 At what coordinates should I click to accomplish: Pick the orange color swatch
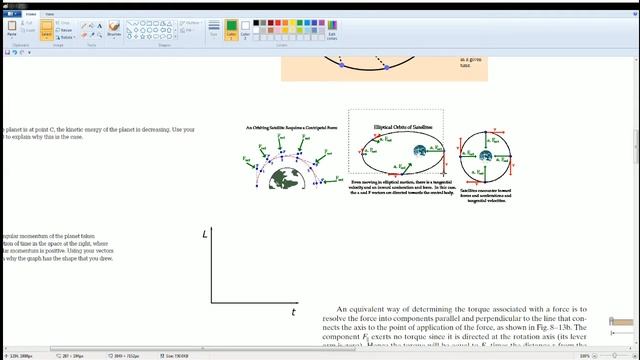pos(285,22)
